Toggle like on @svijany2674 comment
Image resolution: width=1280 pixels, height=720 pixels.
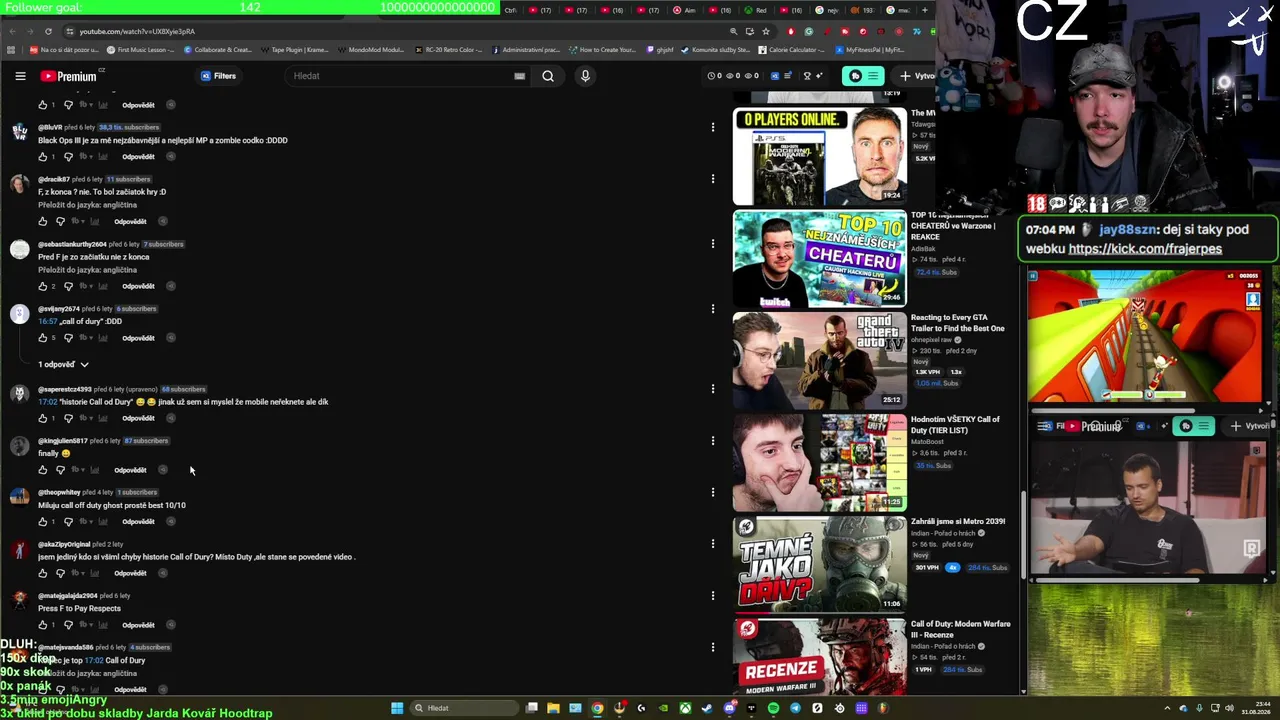pyautogui.click(x=43, y=338)
